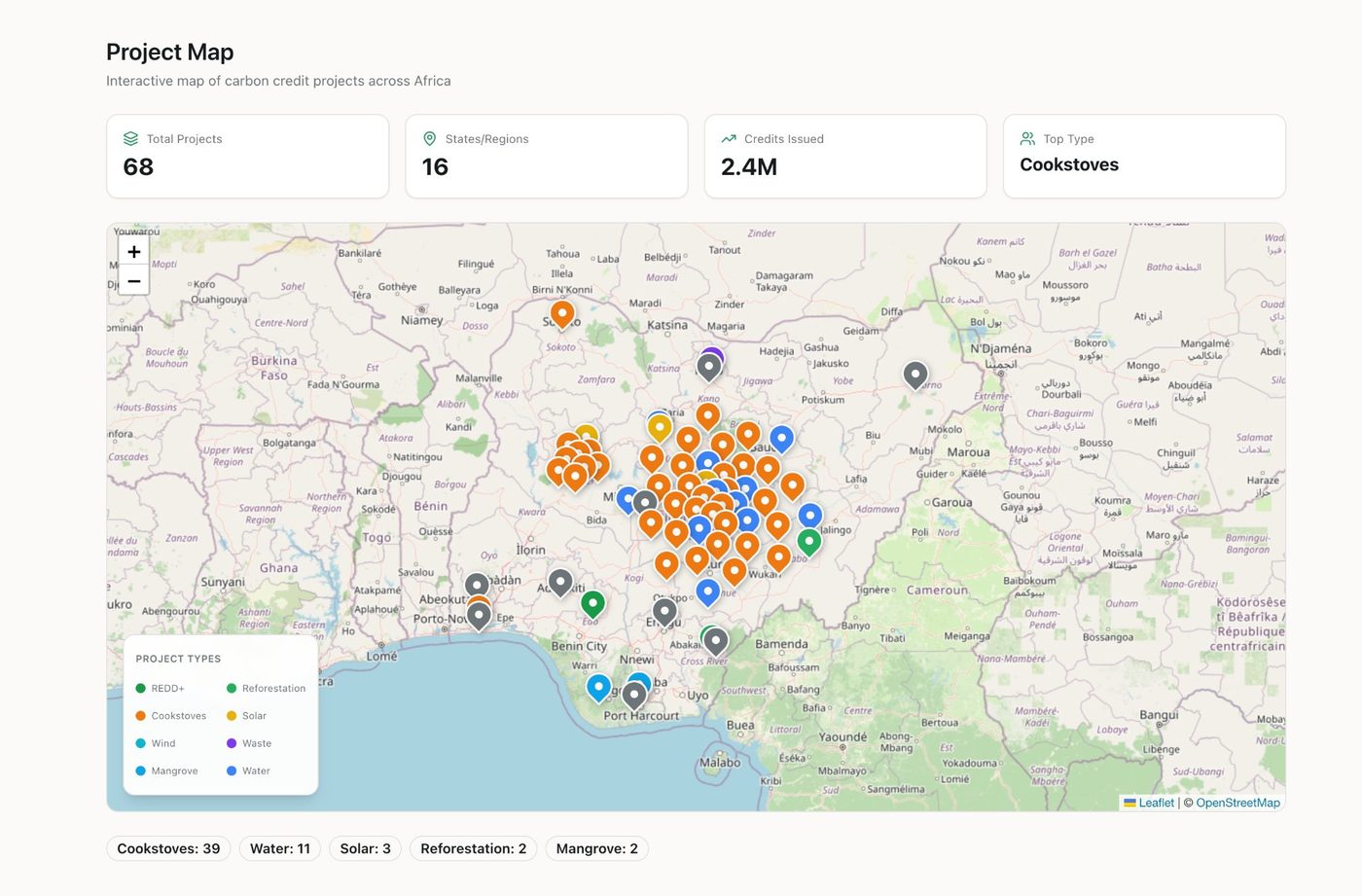Click the people icon beside Top Type
Screen dimensions: 1362x896
(1027, 139)
